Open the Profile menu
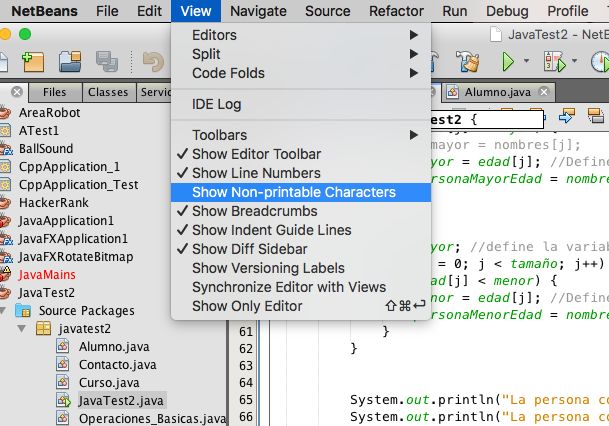609x426 pixels. click(x=568, y=11)
